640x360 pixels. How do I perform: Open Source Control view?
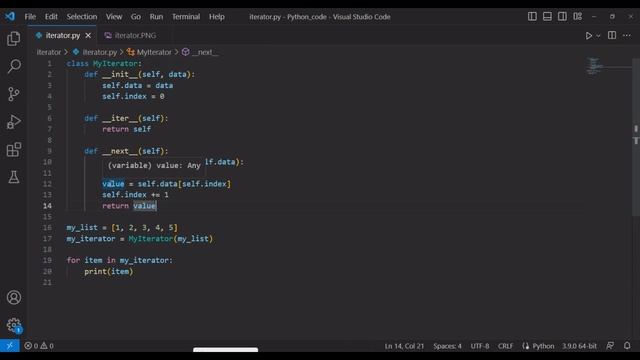[13, 94]
